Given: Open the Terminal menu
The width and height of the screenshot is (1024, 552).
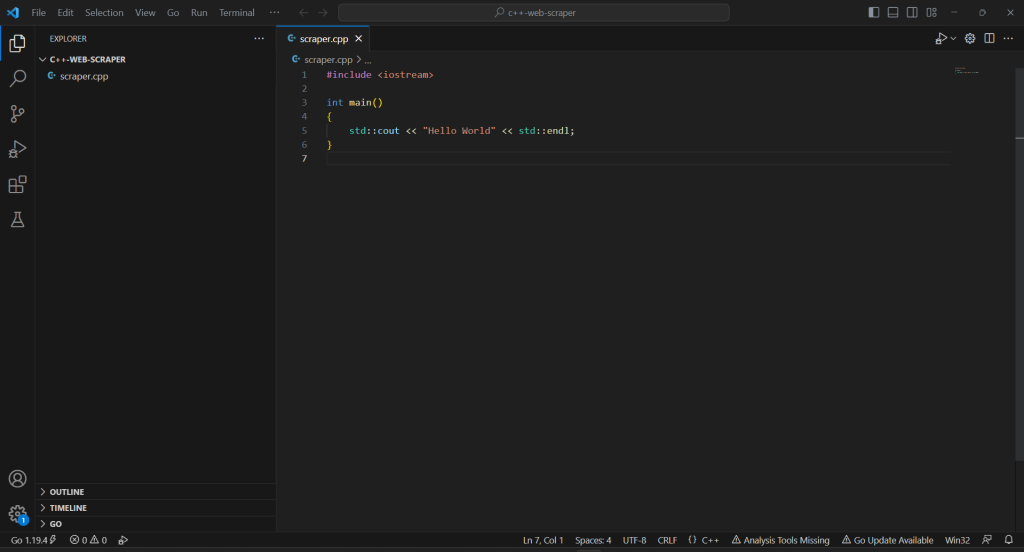Looking at the screenshot, I should [237, 13].
